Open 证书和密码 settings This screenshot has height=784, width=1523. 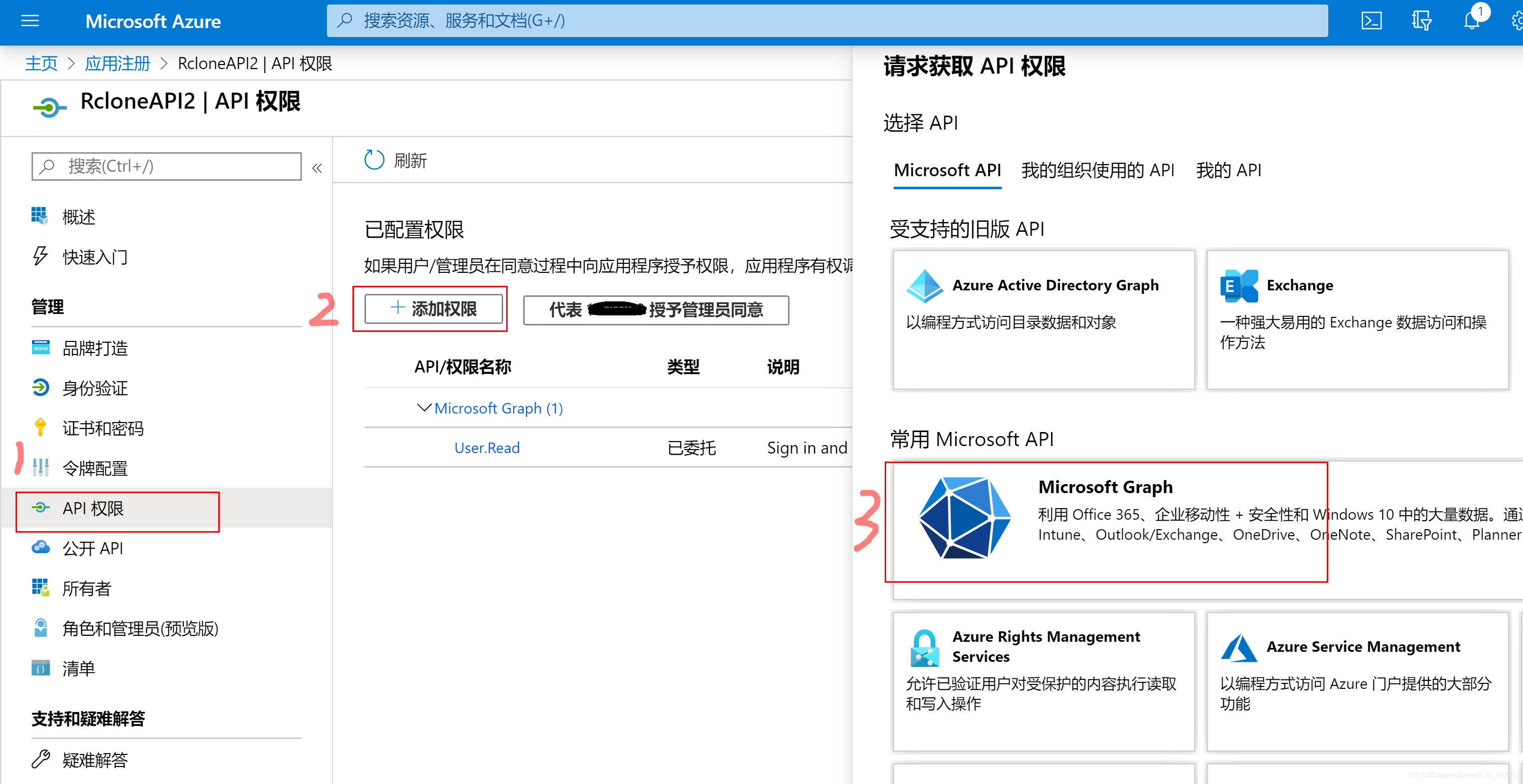[103, 428]
